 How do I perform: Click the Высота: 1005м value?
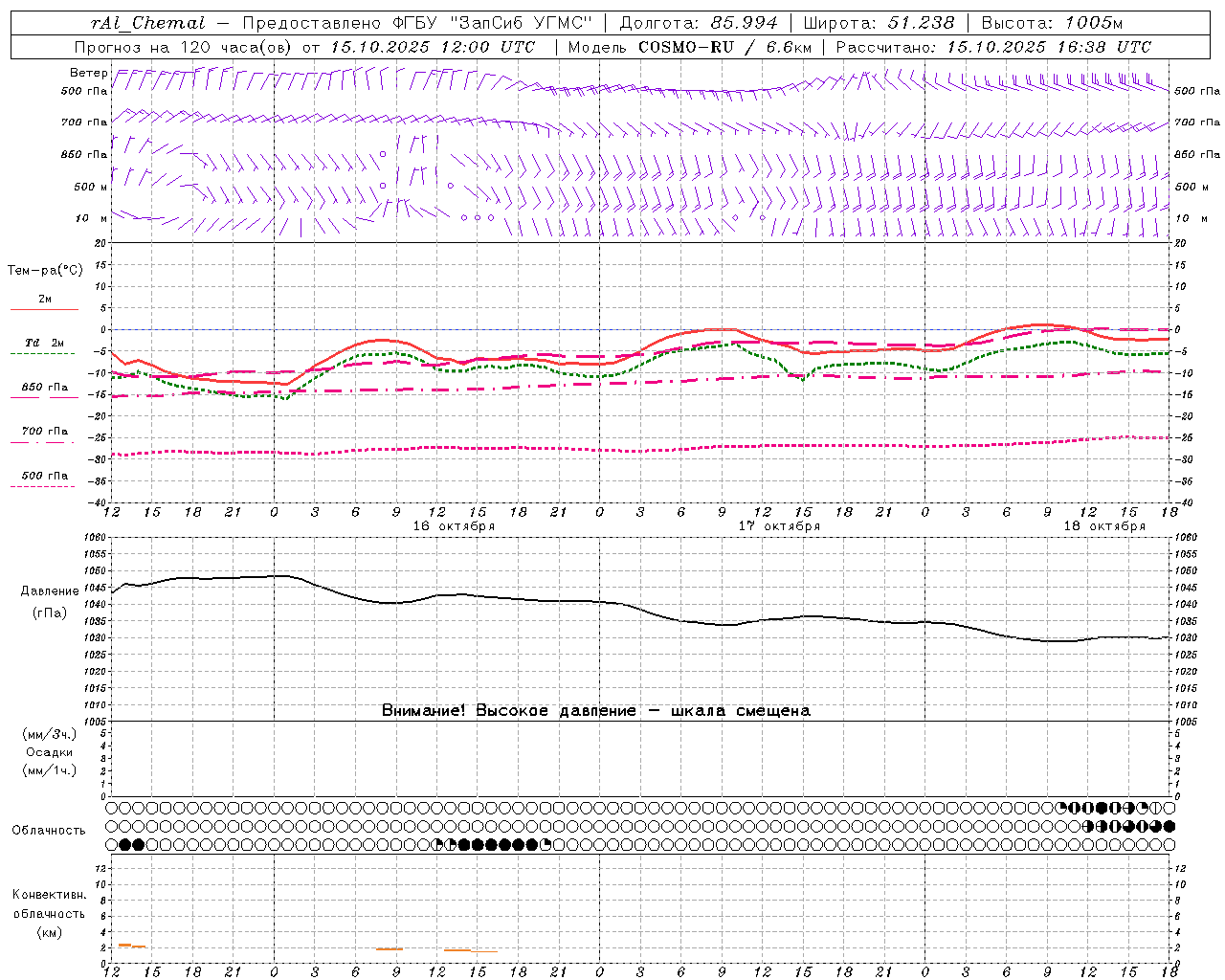click(x=1052, y=23)
